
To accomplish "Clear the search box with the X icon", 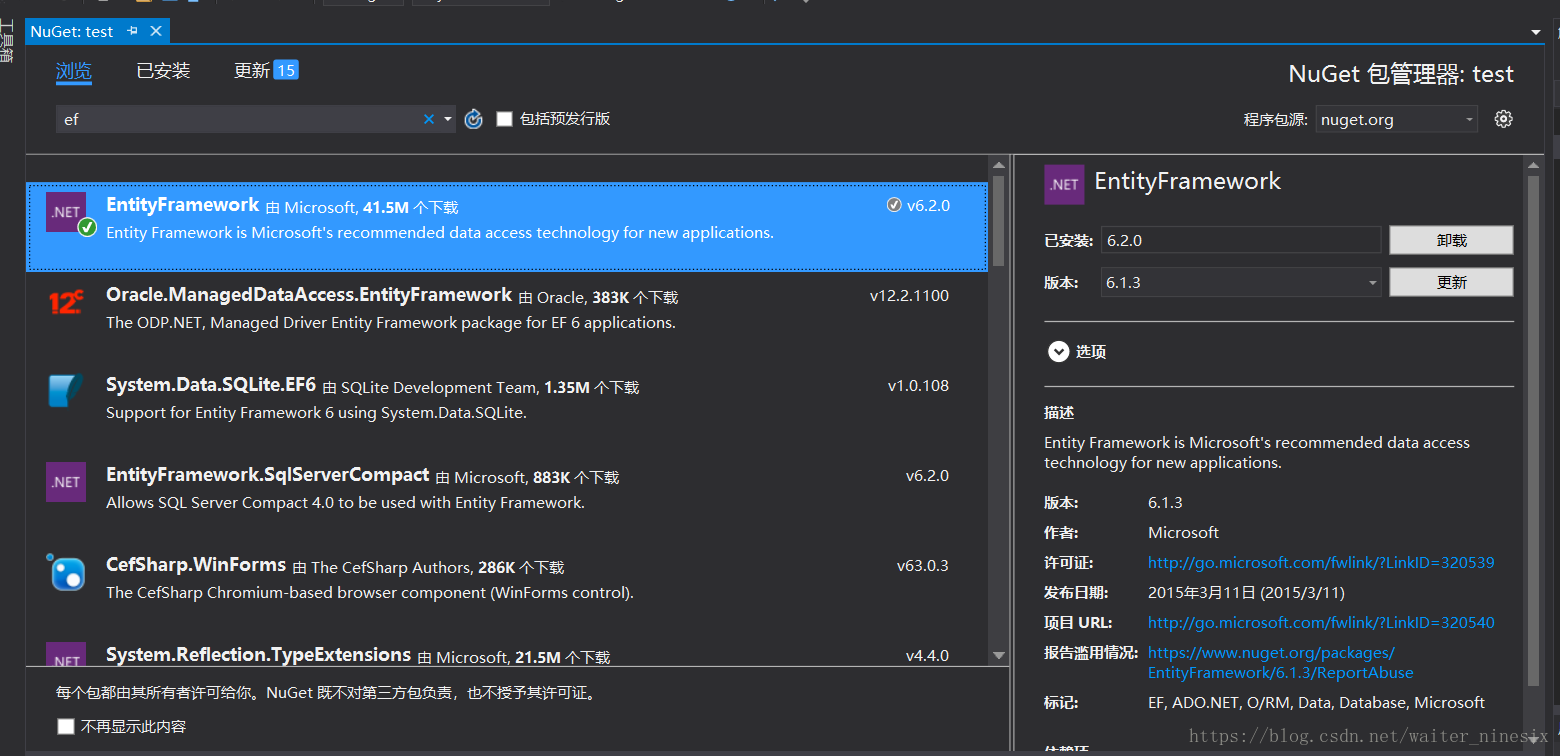I will point(429,119).
